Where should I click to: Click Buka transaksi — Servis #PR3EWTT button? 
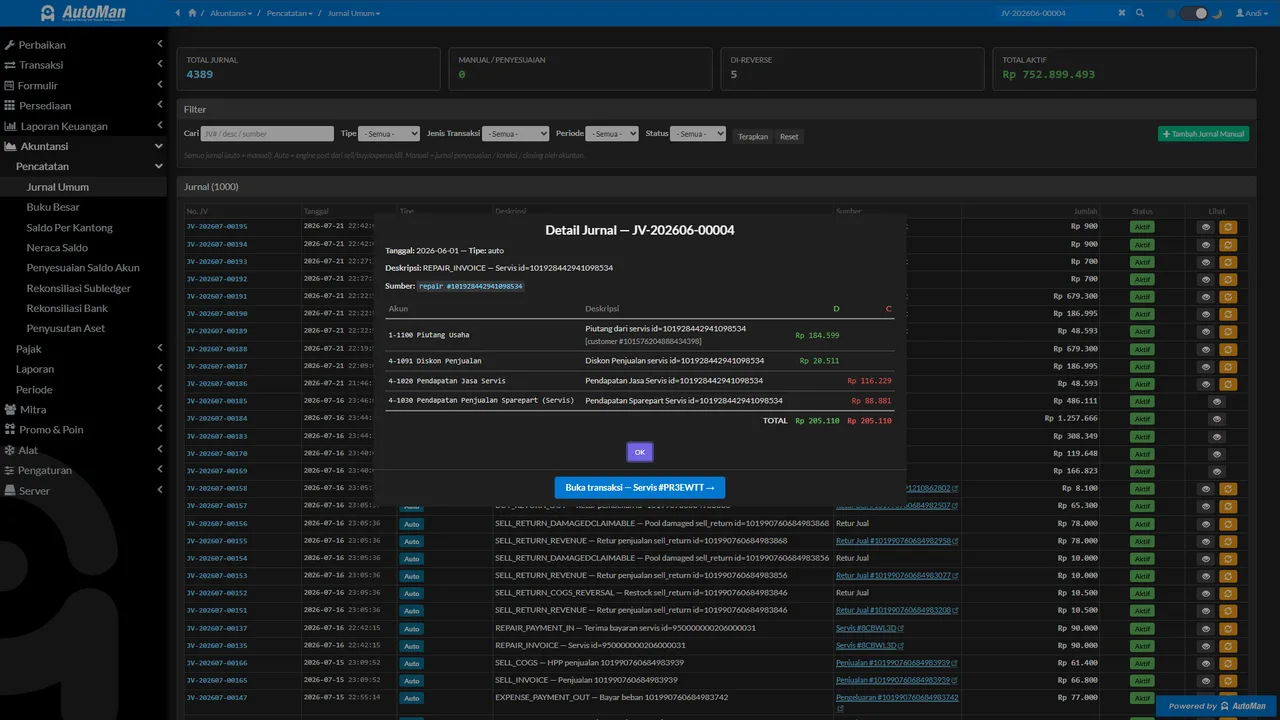(x=640, y=488)
